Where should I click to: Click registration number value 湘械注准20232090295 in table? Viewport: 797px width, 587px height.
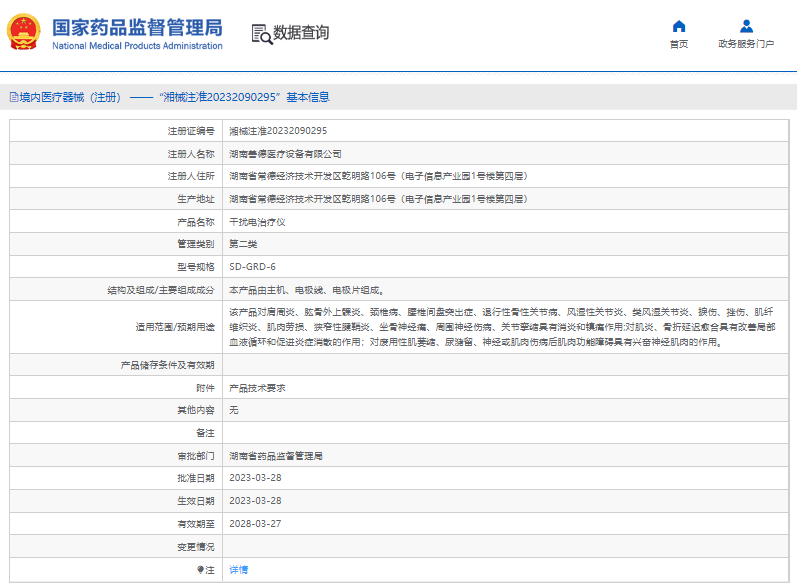pyautogui.click(x=278, y=130)
